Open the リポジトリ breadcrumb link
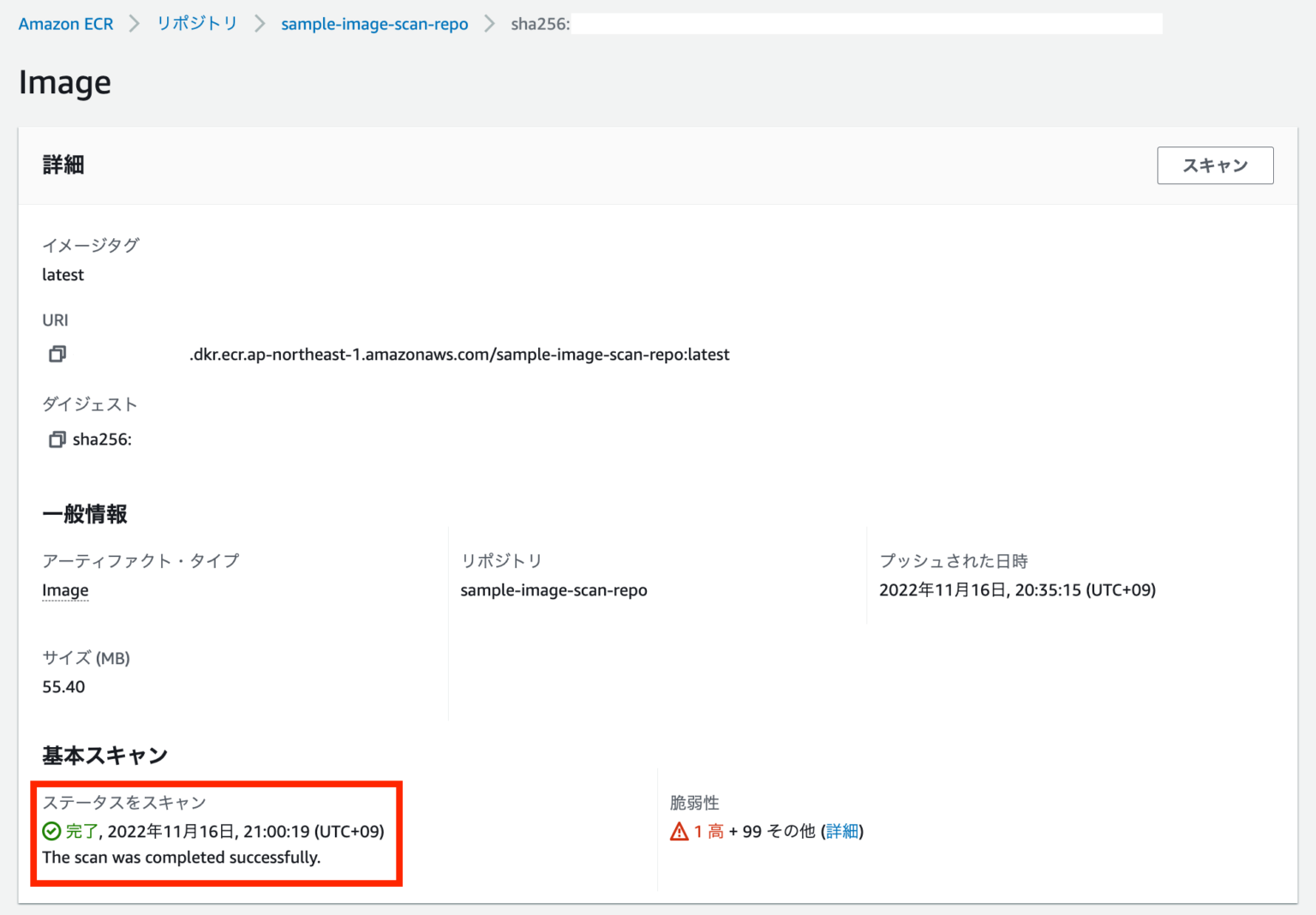Viewport: 1316px width, 915px height. (196, 23)
